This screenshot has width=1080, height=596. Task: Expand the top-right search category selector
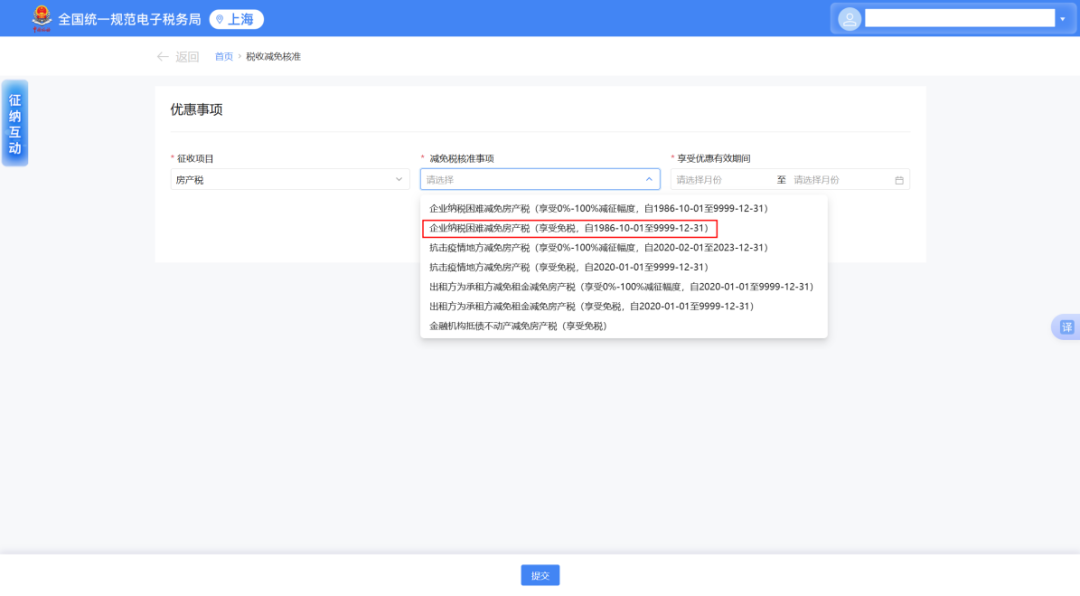click(1062, 17)
